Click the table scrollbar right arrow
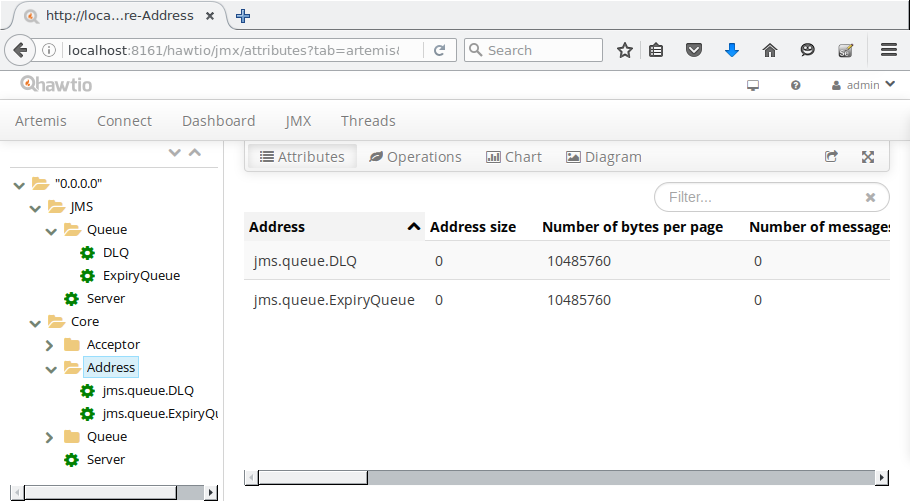The width and height of the screenshot is (910, 501). (x=882, y=478)
